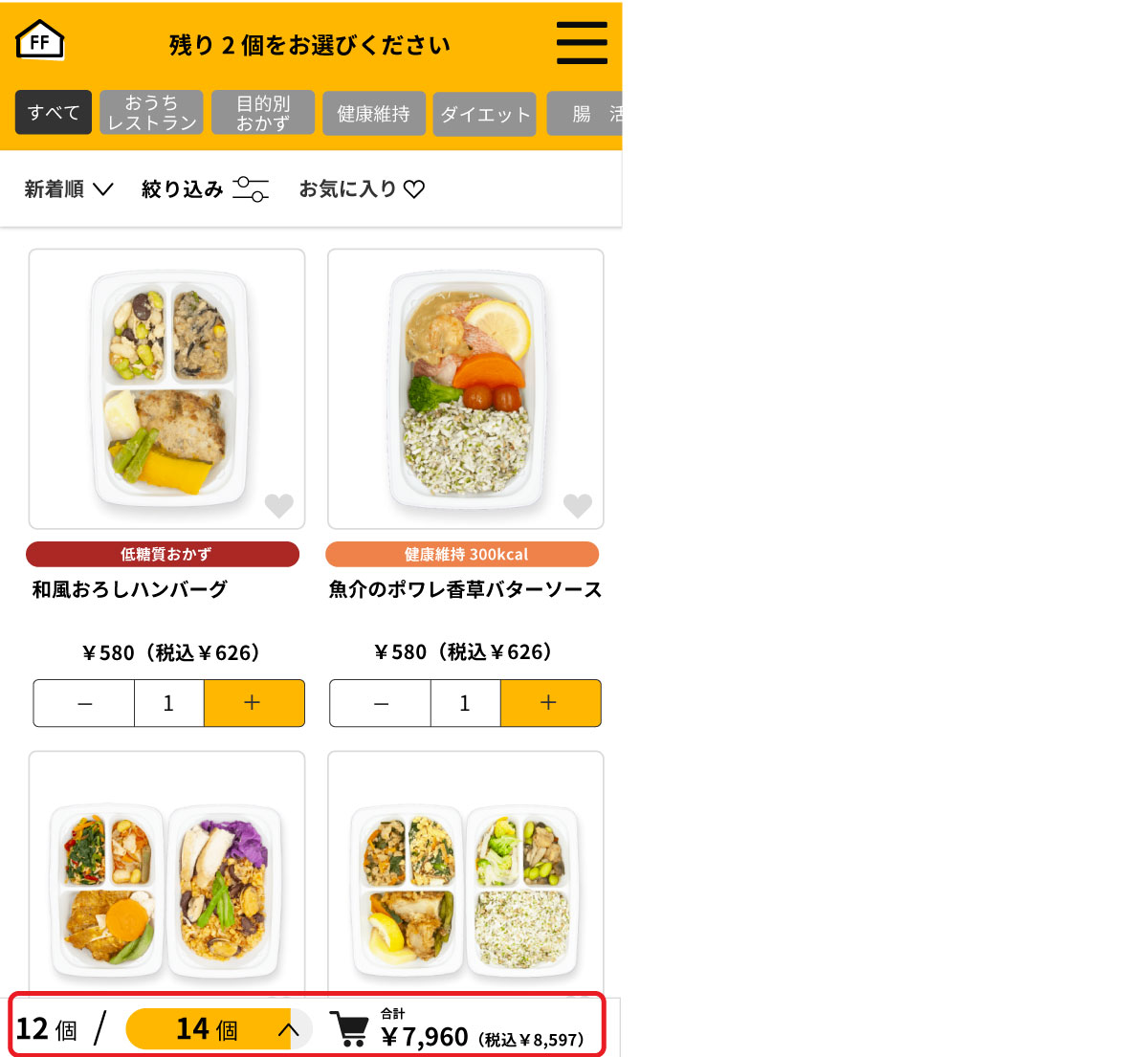Decrease 和風おろしハンバーグ quantity with minus
Screen dimensions: 1148x1057
click(84, 703)
